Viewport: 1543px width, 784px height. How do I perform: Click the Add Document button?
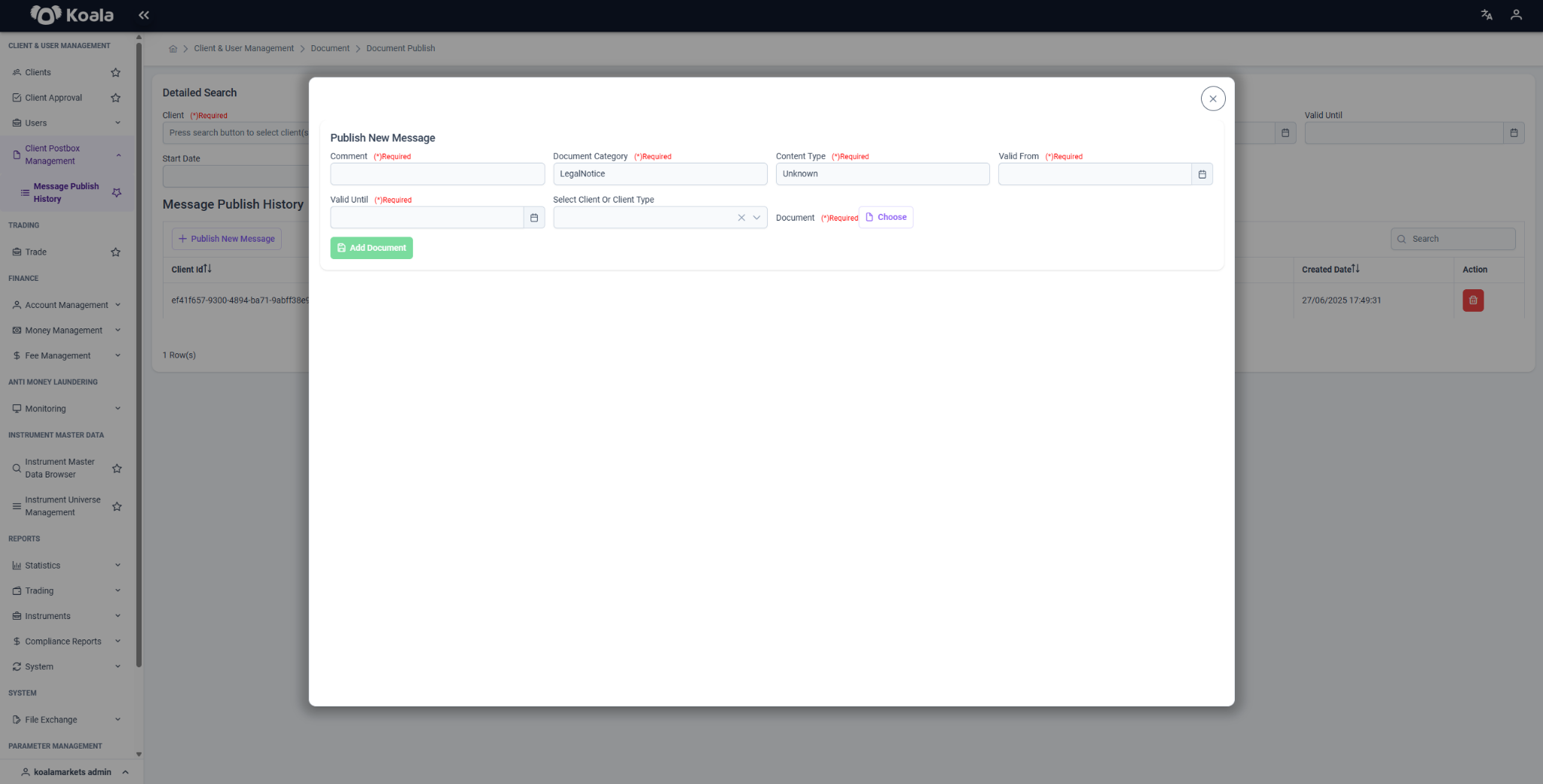coord(371,248)
